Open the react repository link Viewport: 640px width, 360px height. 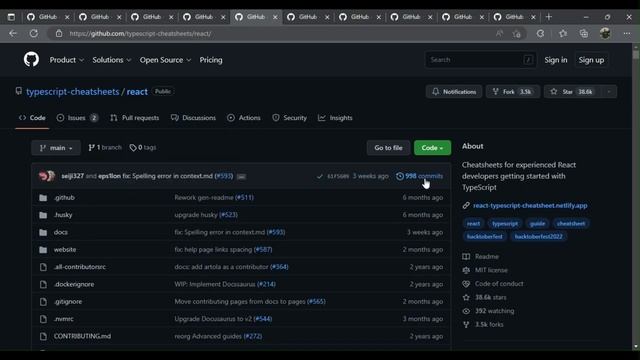(x=137, y=91)
